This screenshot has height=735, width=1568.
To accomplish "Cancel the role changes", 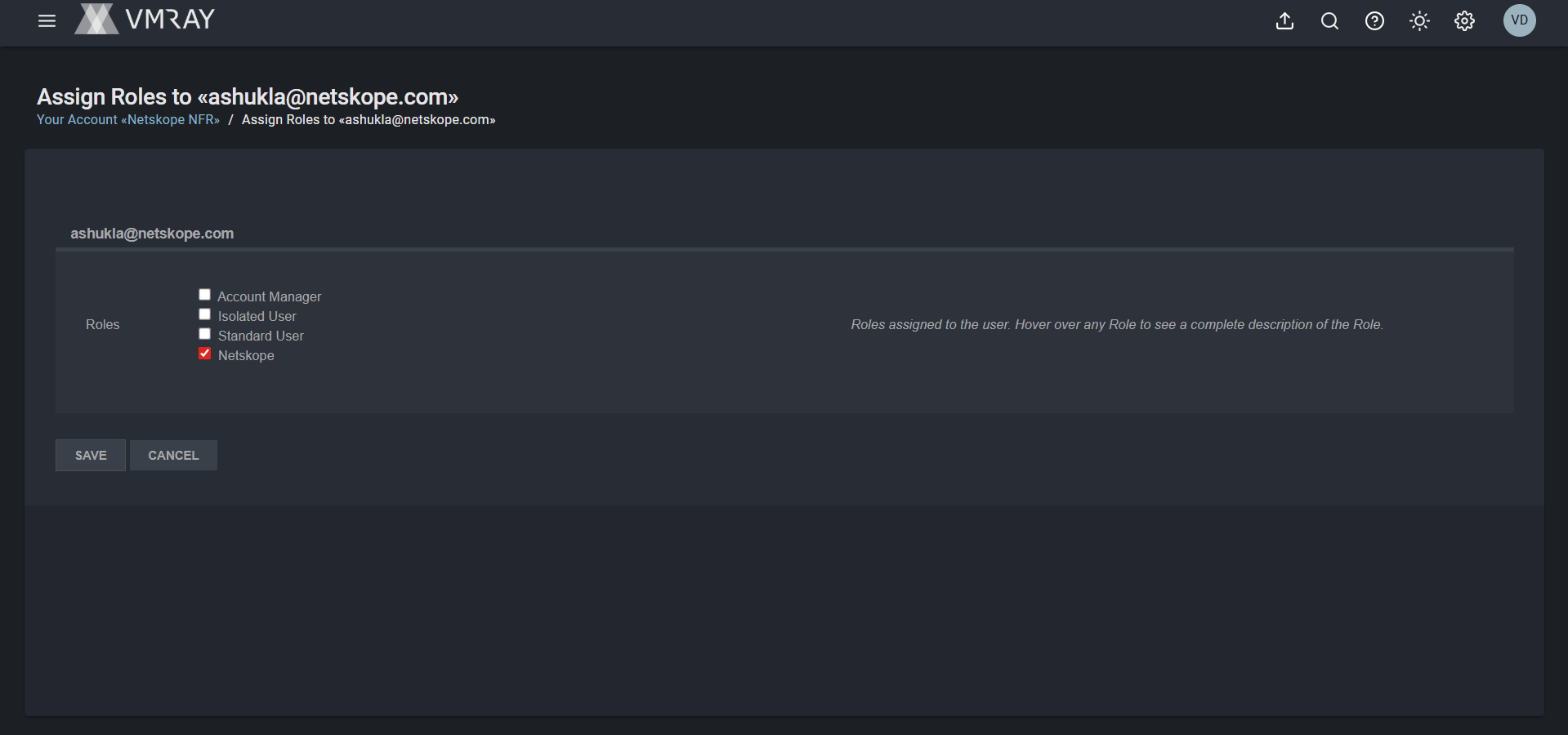I will point(173,456).
